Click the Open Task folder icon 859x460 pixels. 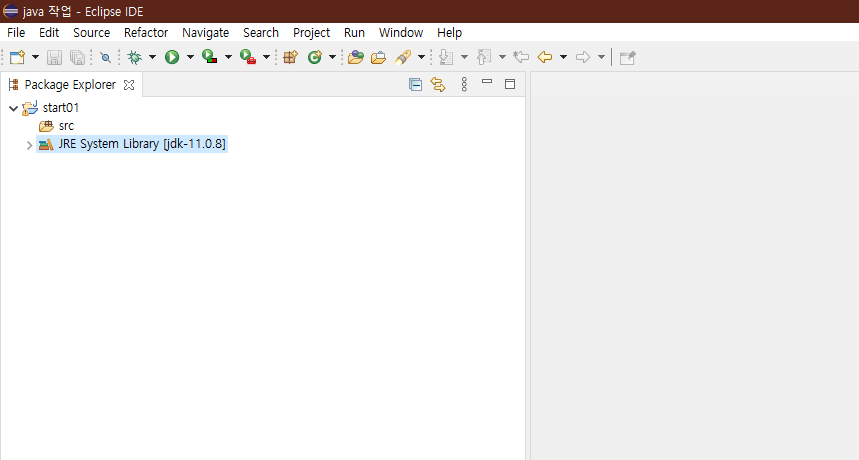[379, 57]
